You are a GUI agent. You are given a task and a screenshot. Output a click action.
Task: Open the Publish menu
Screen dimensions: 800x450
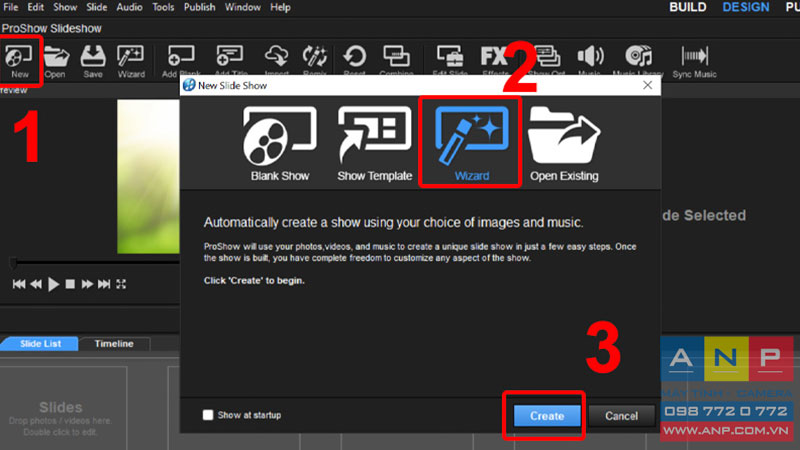[x=199, y=7]
